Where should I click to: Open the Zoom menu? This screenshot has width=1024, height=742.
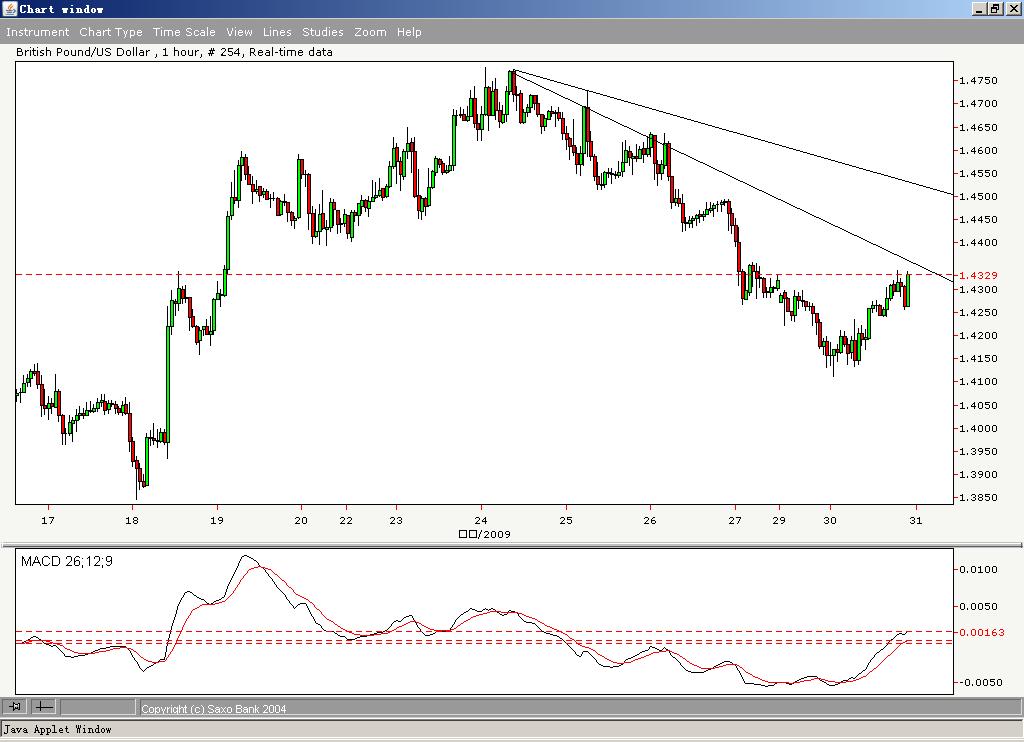pos(370,32)
